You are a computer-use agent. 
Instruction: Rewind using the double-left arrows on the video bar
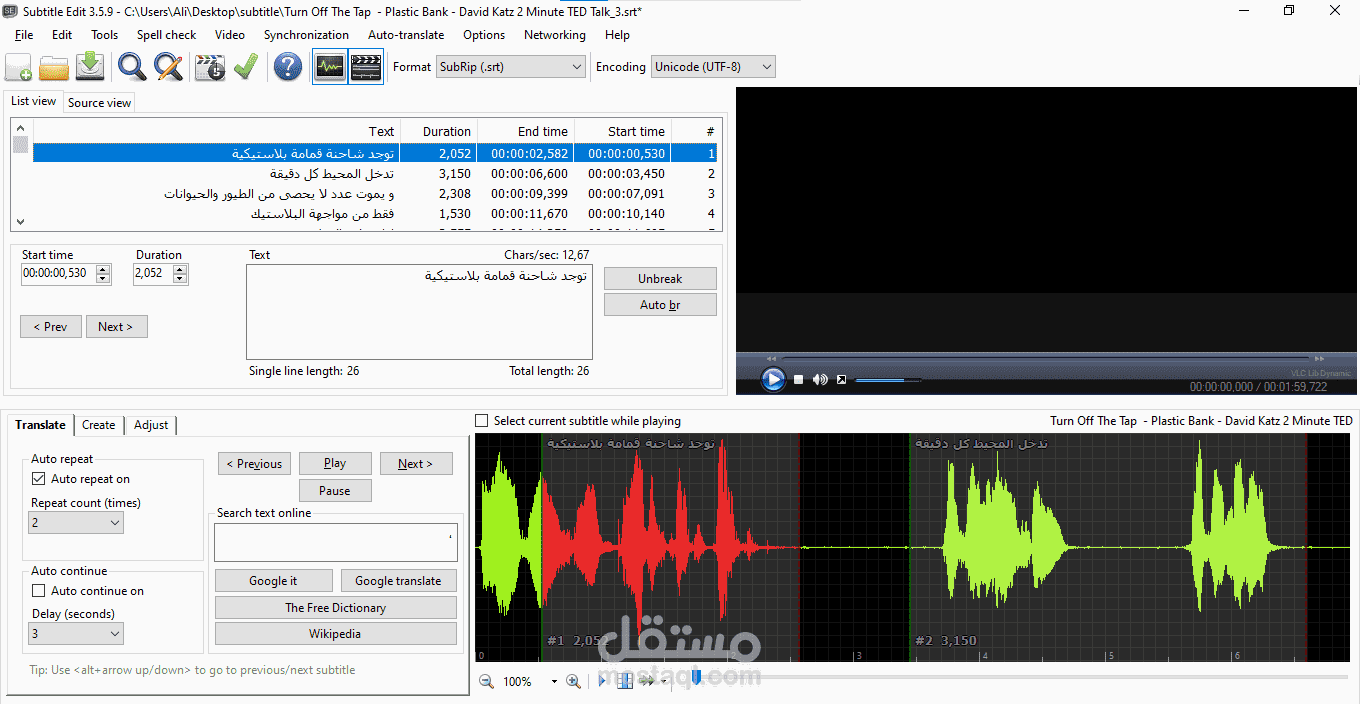pos(771,358)
